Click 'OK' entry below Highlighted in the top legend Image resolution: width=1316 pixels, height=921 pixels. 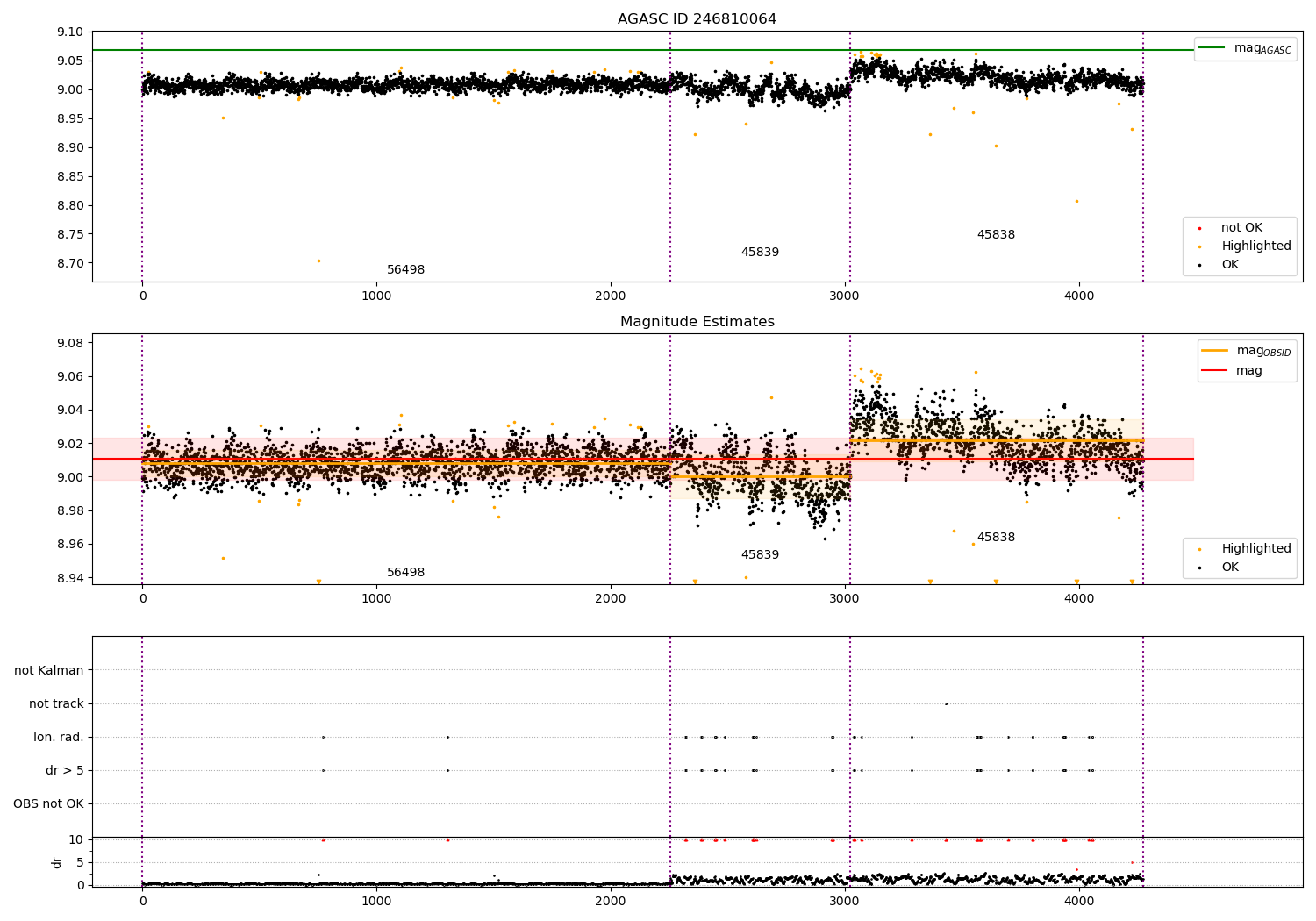(1230, 265)
